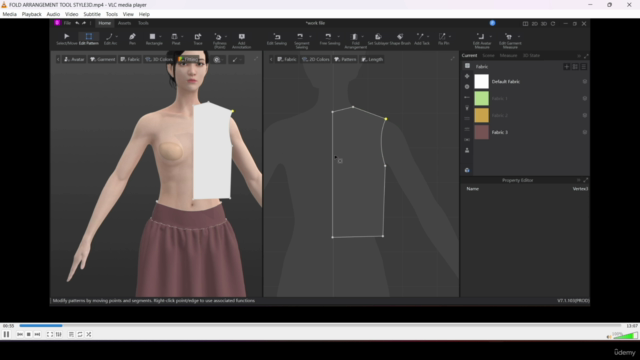Maximize the 3D viewport with expand icon
The height and width of the screenshot is (360, 640).
256,59
